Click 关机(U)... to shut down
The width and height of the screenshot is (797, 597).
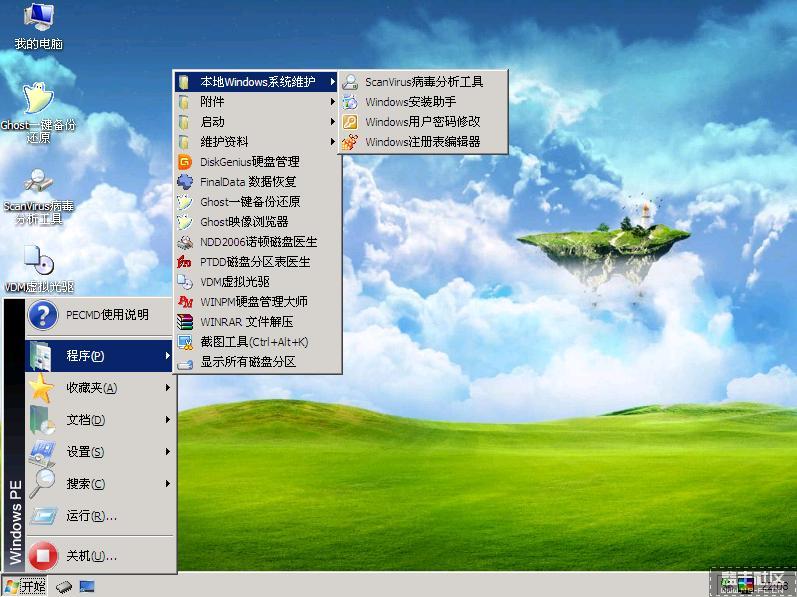[91, 556]
